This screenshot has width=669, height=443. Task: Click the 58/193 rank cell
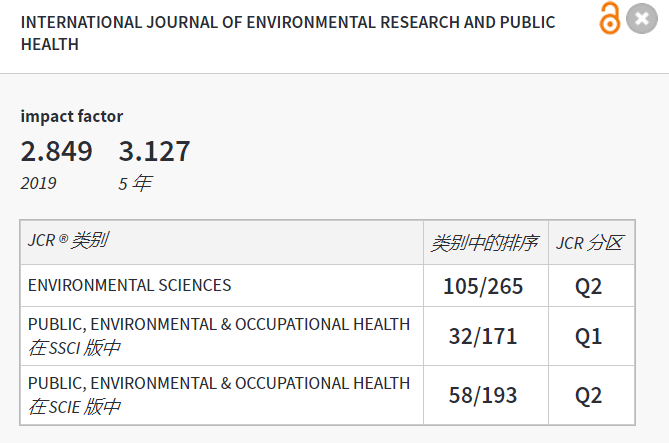point(483,395)
